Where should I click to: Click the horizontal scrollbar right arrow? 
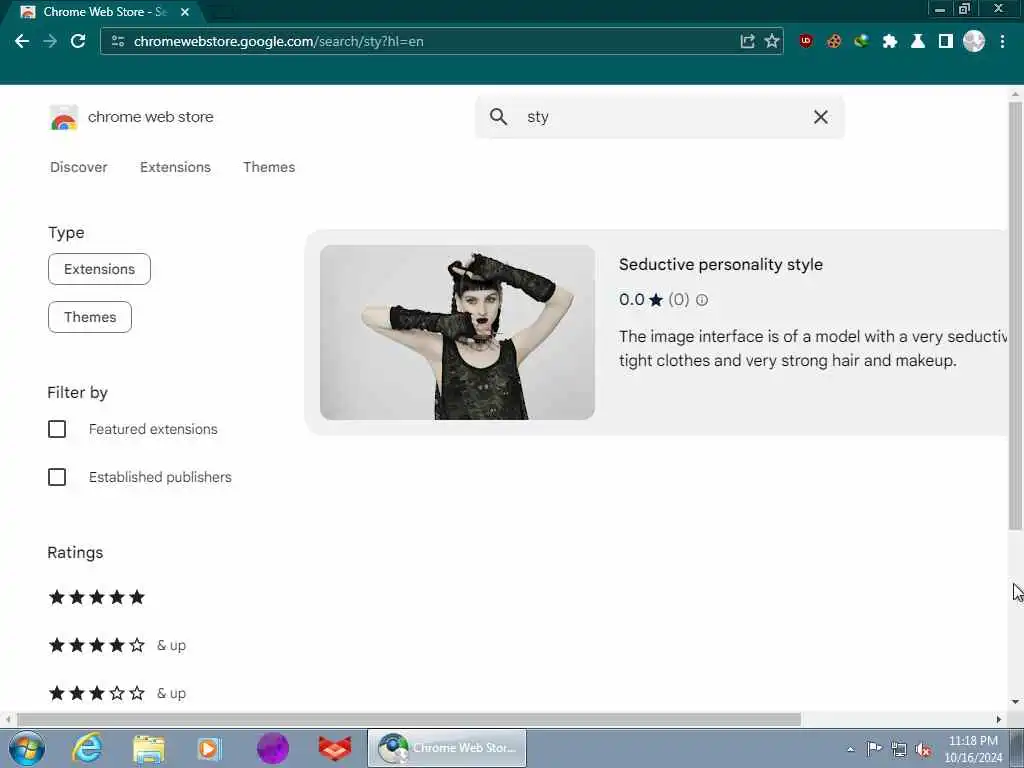coord(999,720)
